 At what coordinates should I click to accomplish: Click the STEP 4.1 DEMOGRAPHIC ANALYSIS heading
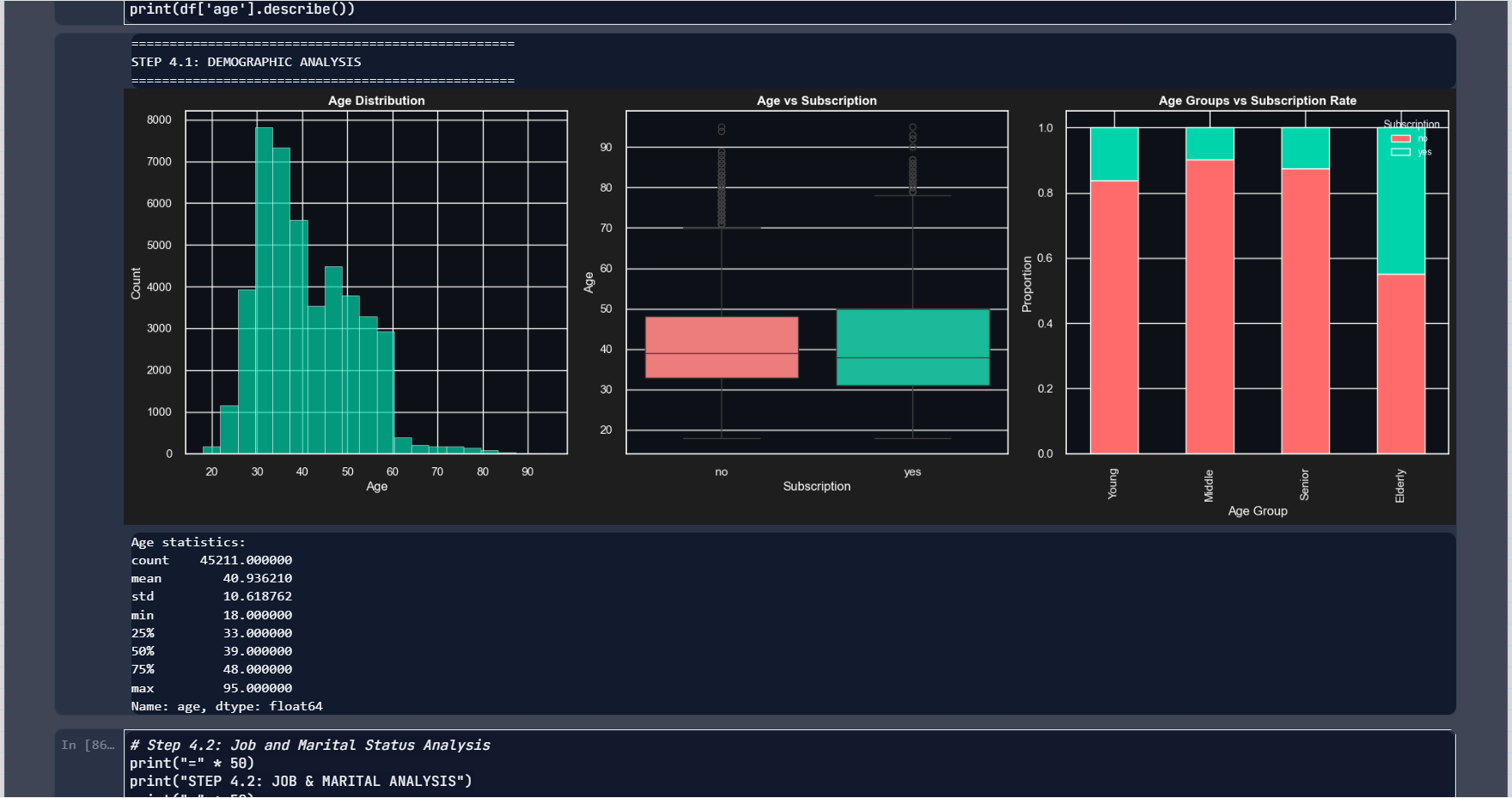tap(246, 62)
